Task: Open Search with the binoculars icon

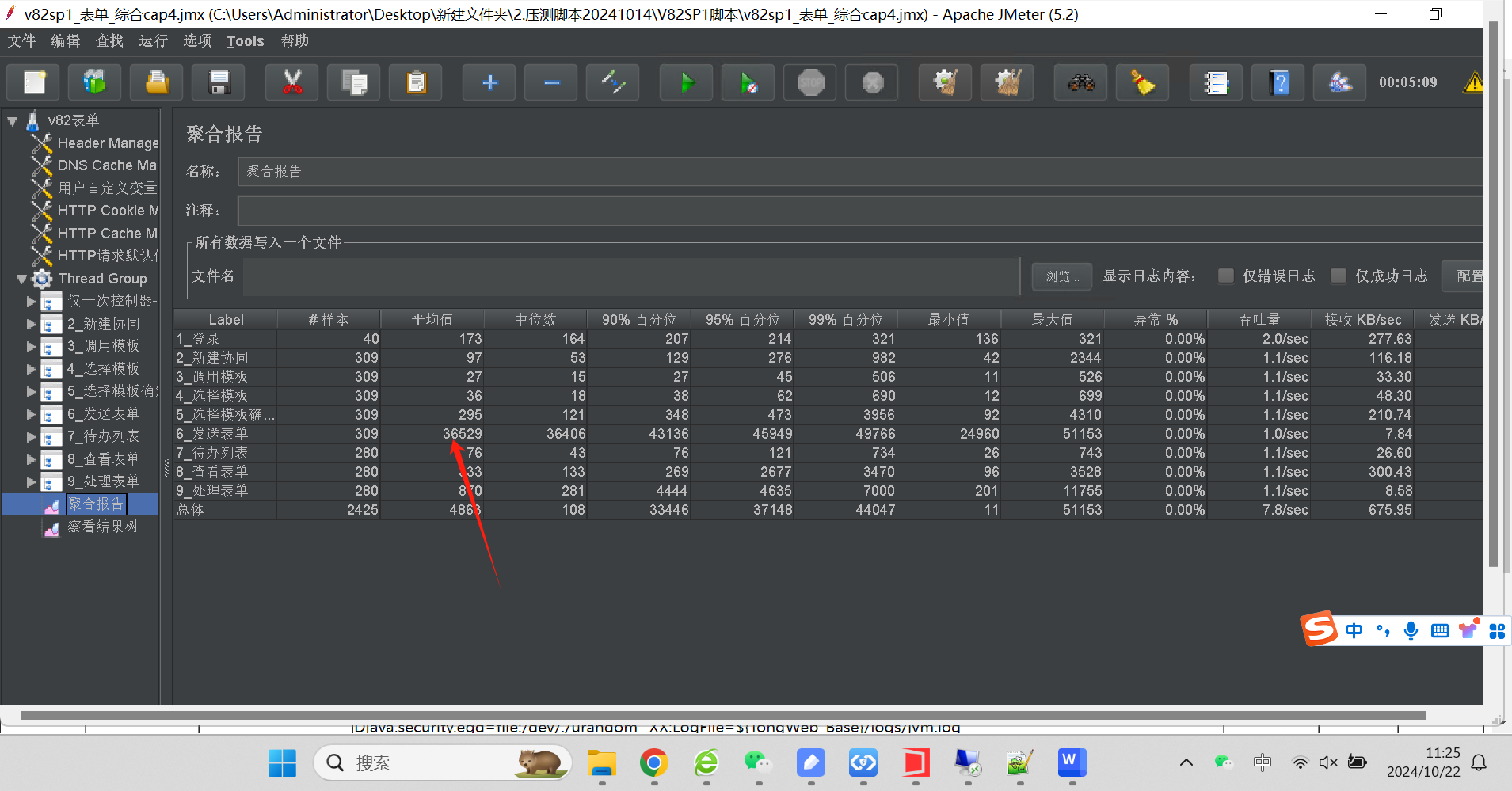Action: 1081,82
